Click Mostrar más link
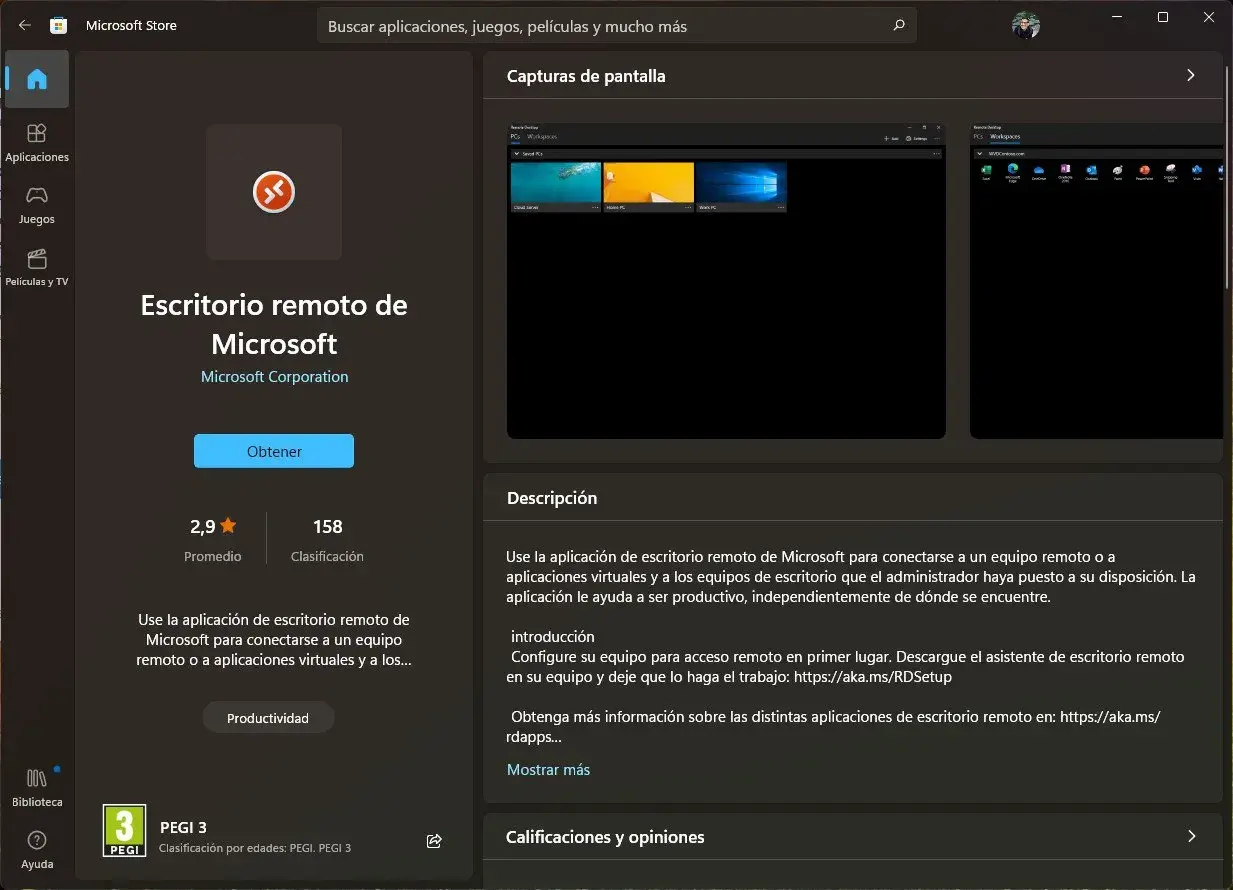 pyautogui.click(x=548, y=770)
